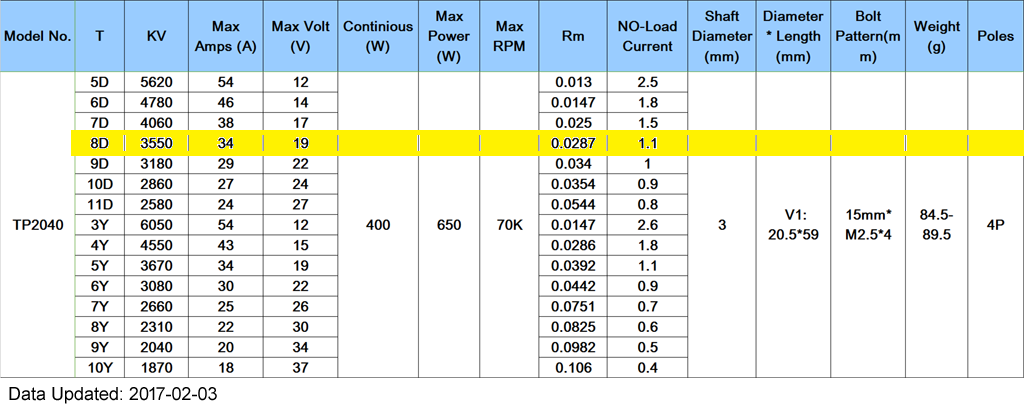Click Rm value "0.013"
Viewport: 1024px width, 408px height.
(x=572, y=82)
